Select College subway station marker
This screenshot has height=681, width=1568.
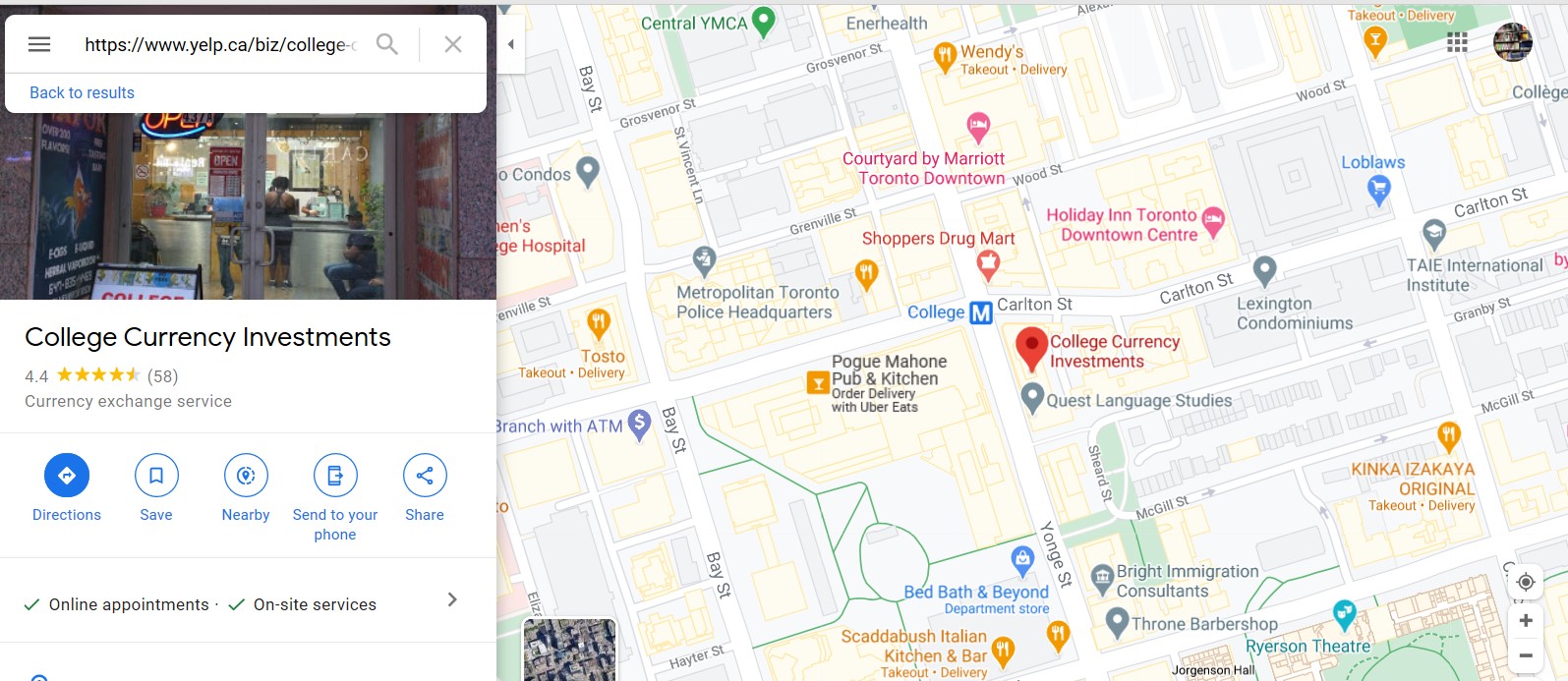[980, 312]
